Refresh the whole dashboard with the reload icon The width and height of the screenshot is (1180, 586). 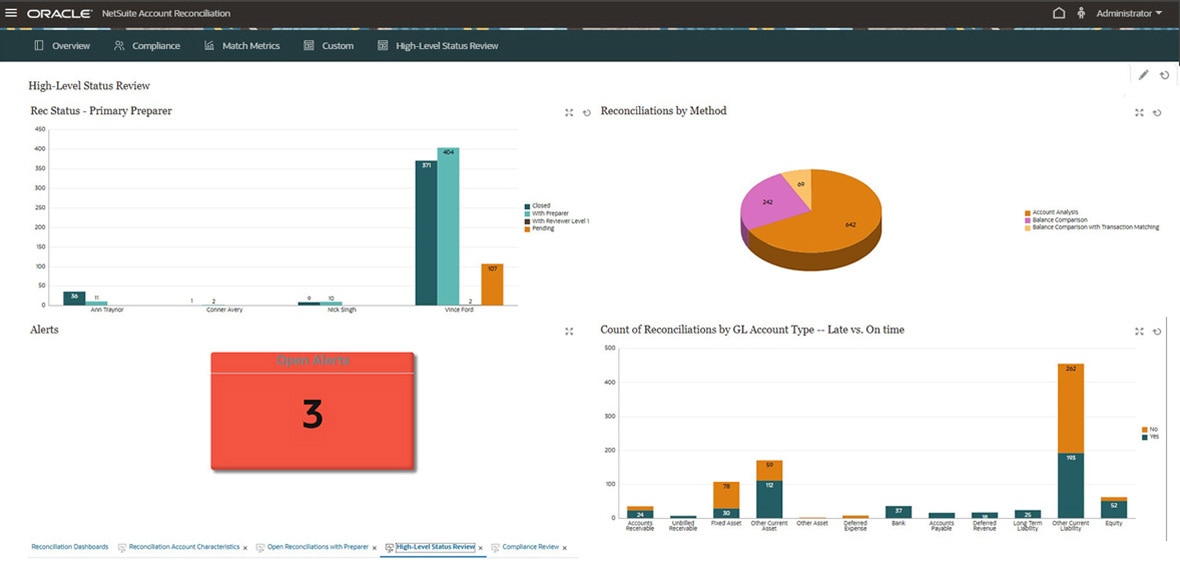click(x=1164, y=75)
